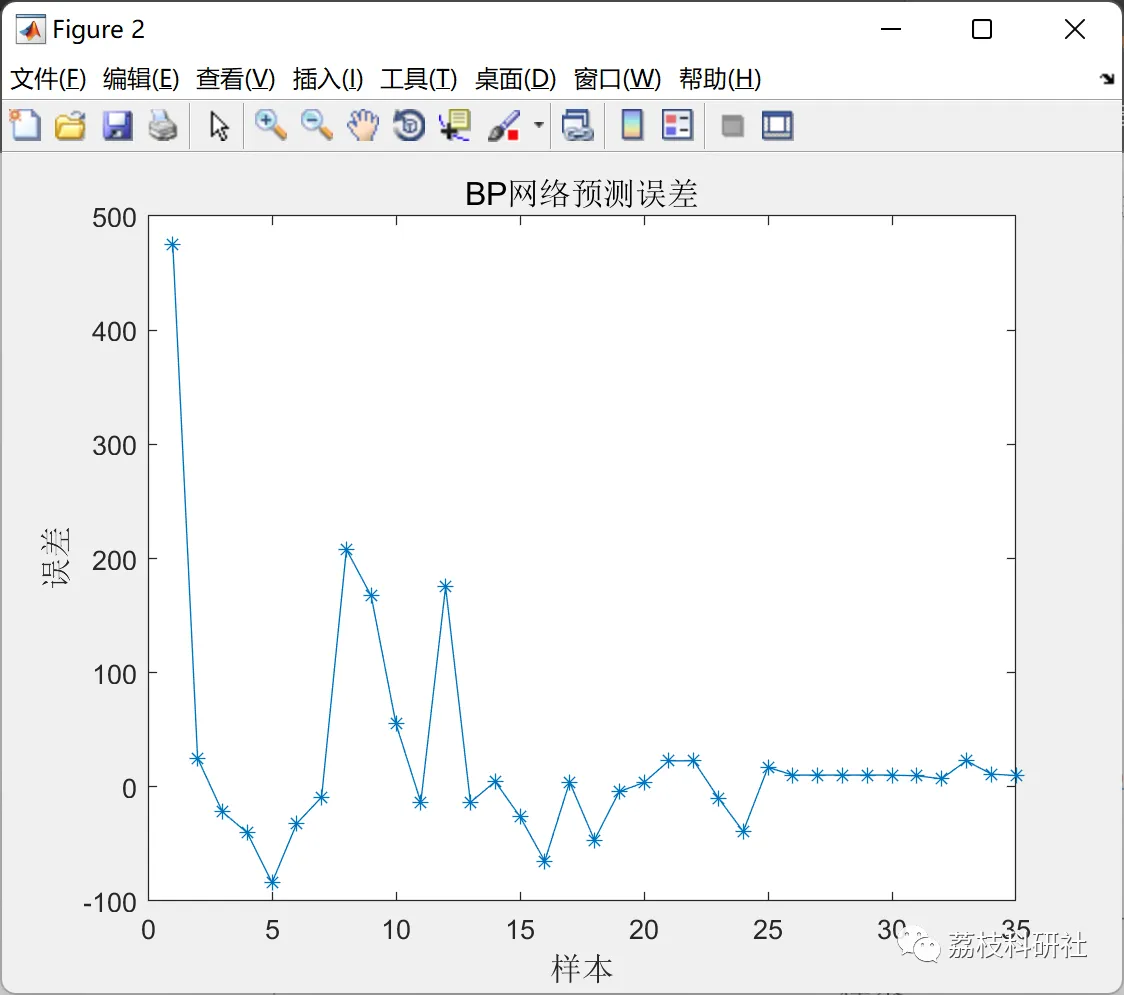Screen dimensions: 1124x995
Task: Click the dock figure arrow icon
Action: click(x=1108, y=79)
